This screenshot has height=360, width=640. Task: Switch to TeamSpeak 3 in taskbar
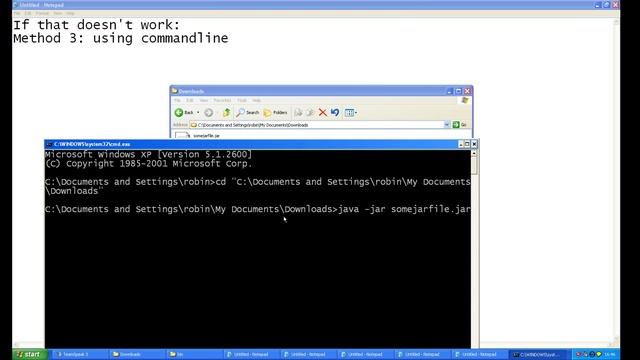[x=80, y=354]
